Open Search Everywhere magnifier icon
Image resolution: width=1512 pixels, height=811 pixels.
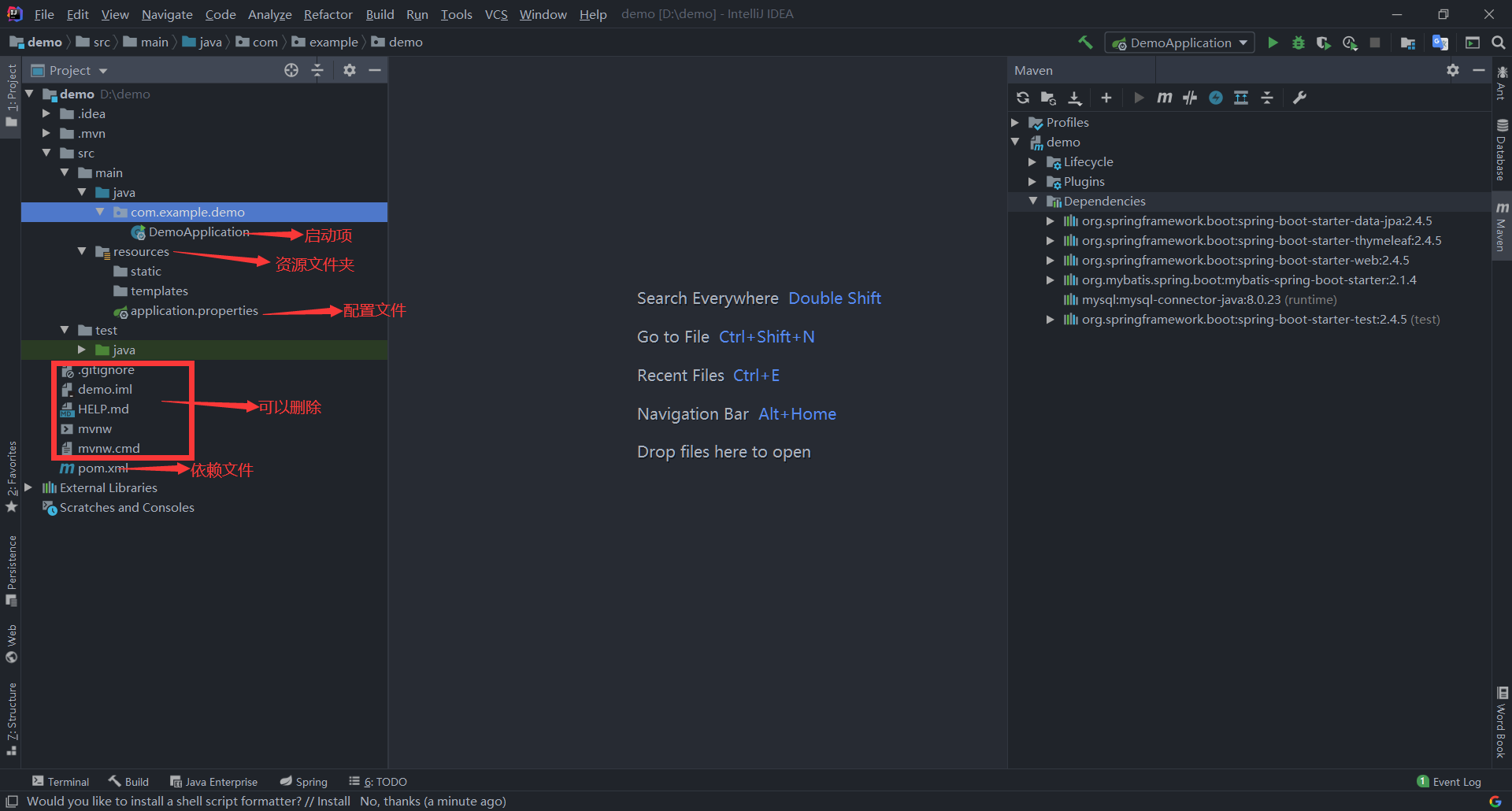pyautogui.click(x=1499, y=43)
